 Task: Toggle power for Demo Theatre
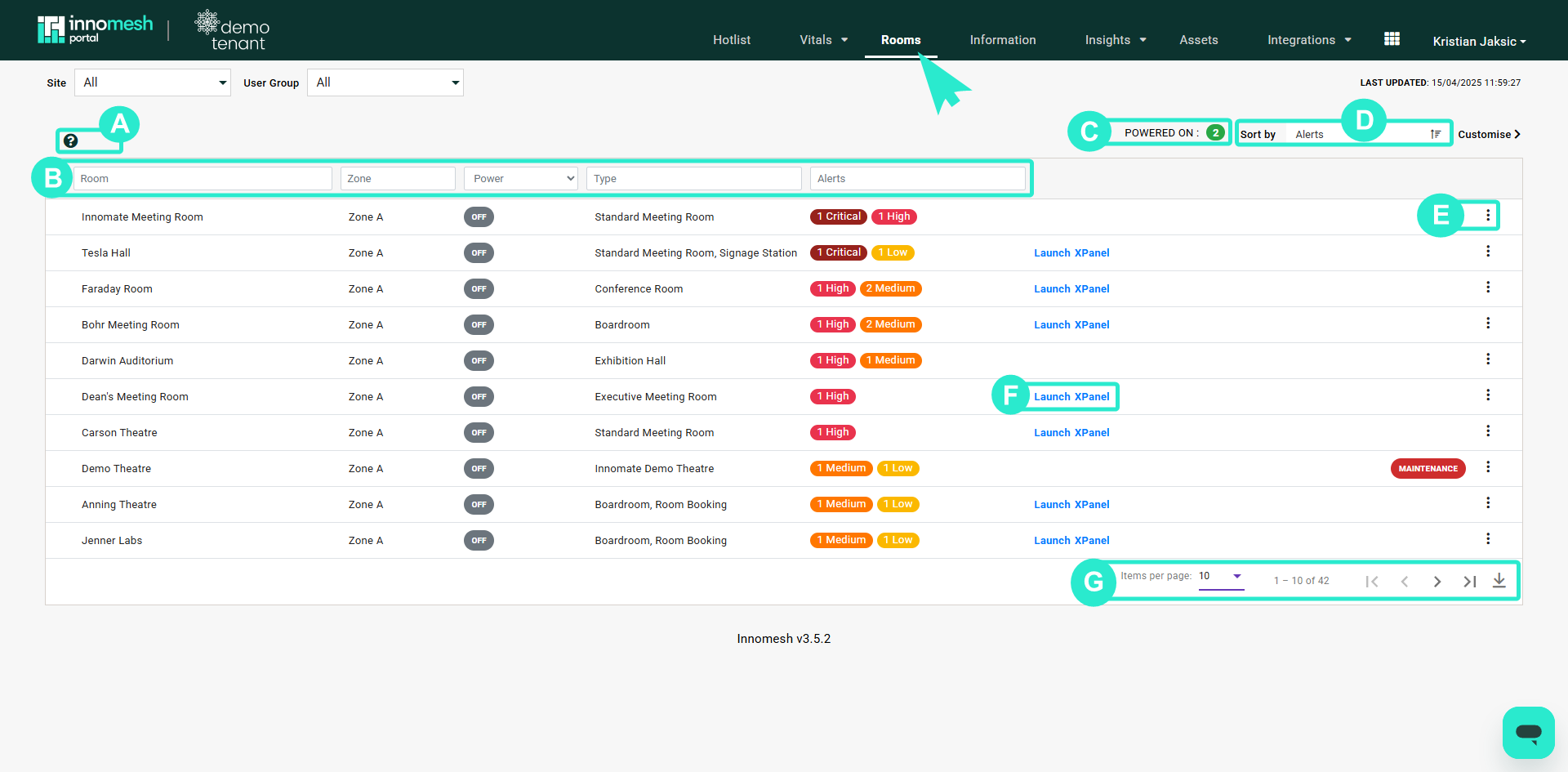[479, 469]
